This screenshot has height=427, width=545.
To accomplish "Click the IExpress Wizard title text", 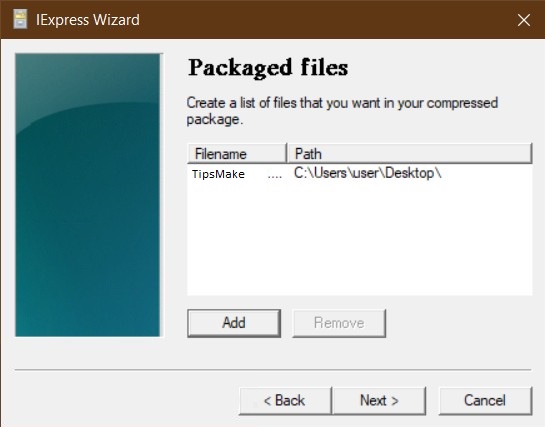I will click(88, 20).
